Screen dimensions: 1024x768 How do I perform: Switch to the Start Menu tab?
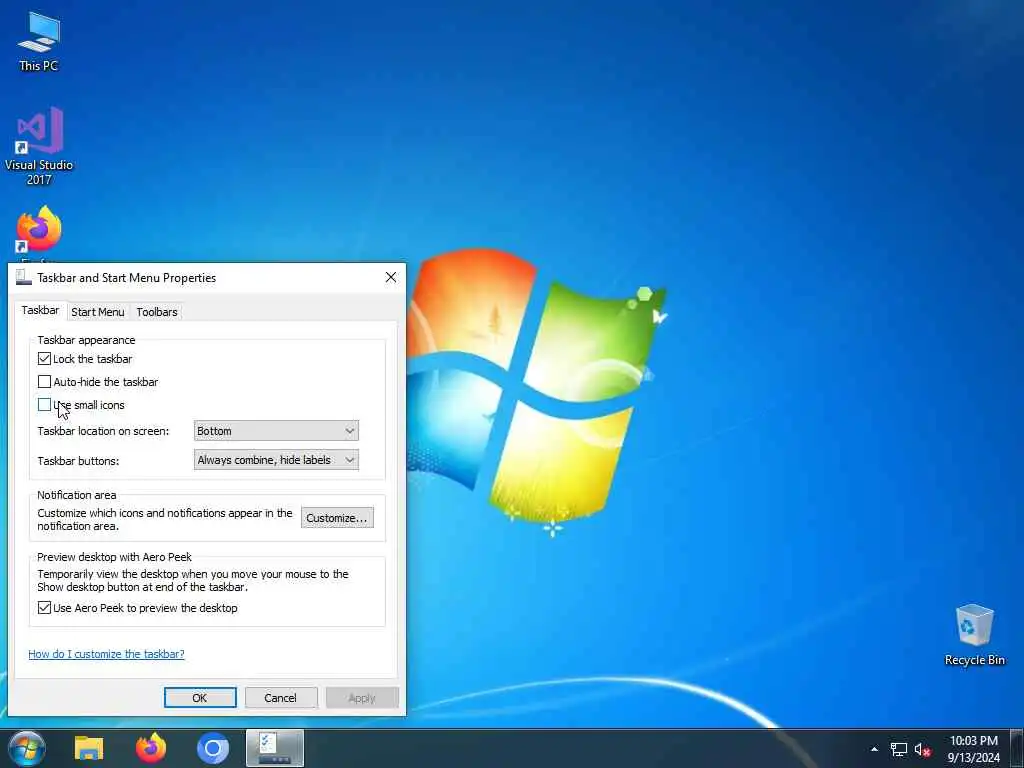click(98, 312)
